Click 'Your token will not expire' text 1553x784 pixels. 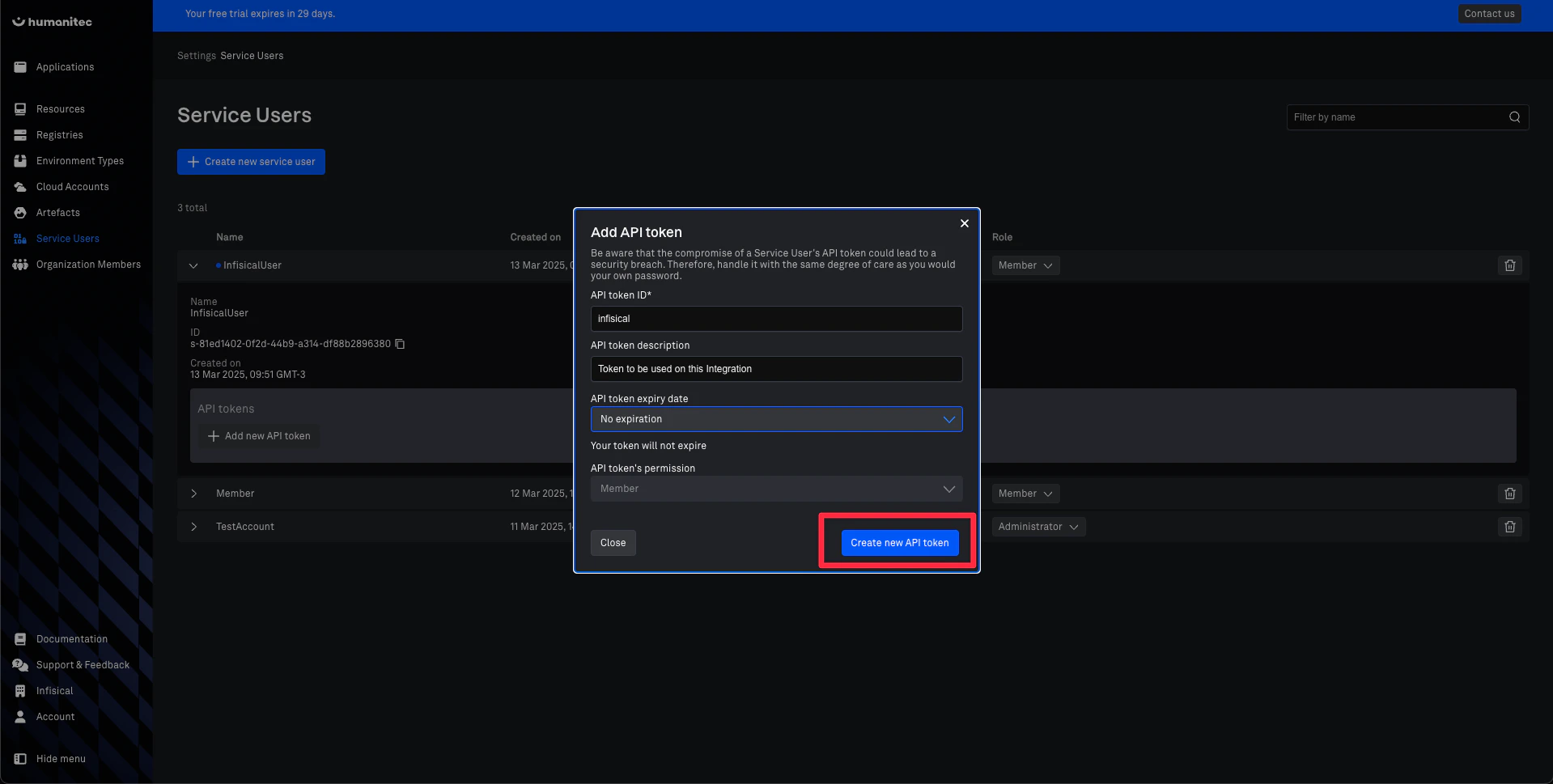pyautogui.click(x=648, y=446)
